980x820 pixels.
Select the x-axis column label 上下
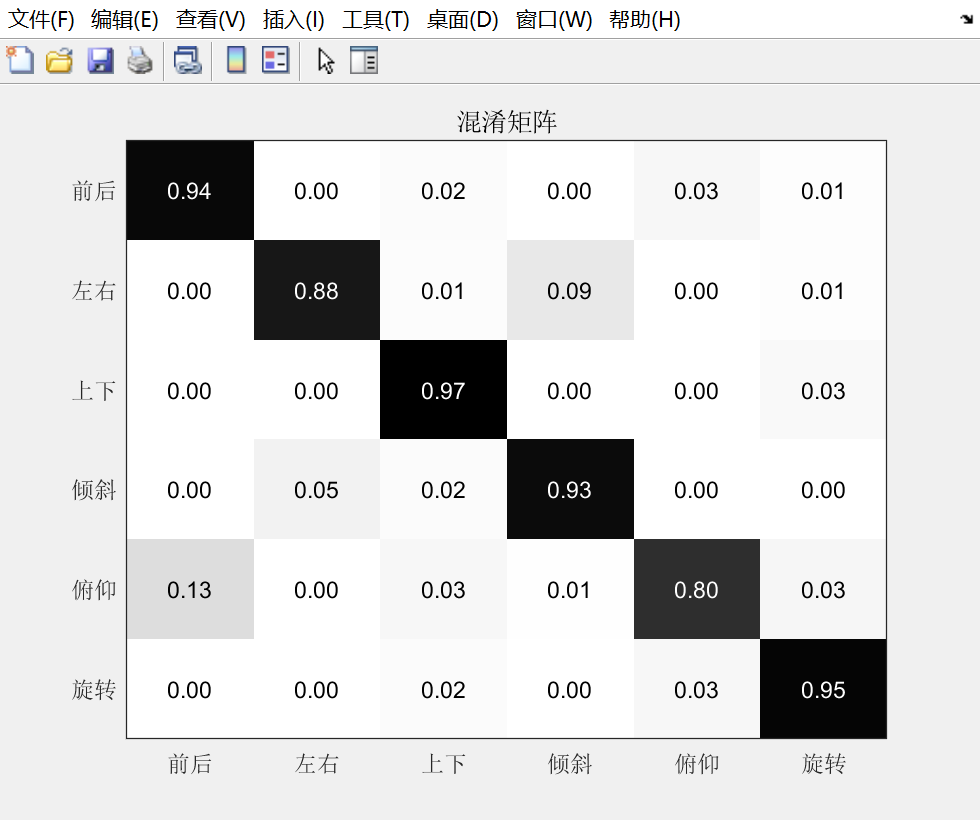click(444, 764)
